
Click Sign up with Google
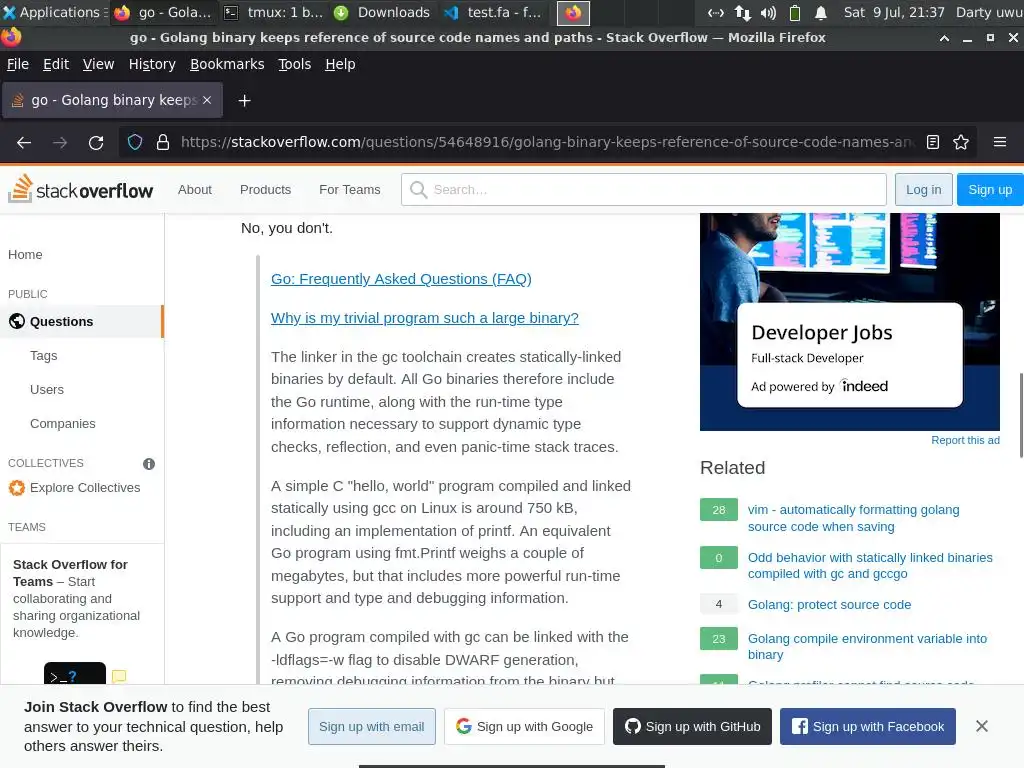click(x=524, y=726)
